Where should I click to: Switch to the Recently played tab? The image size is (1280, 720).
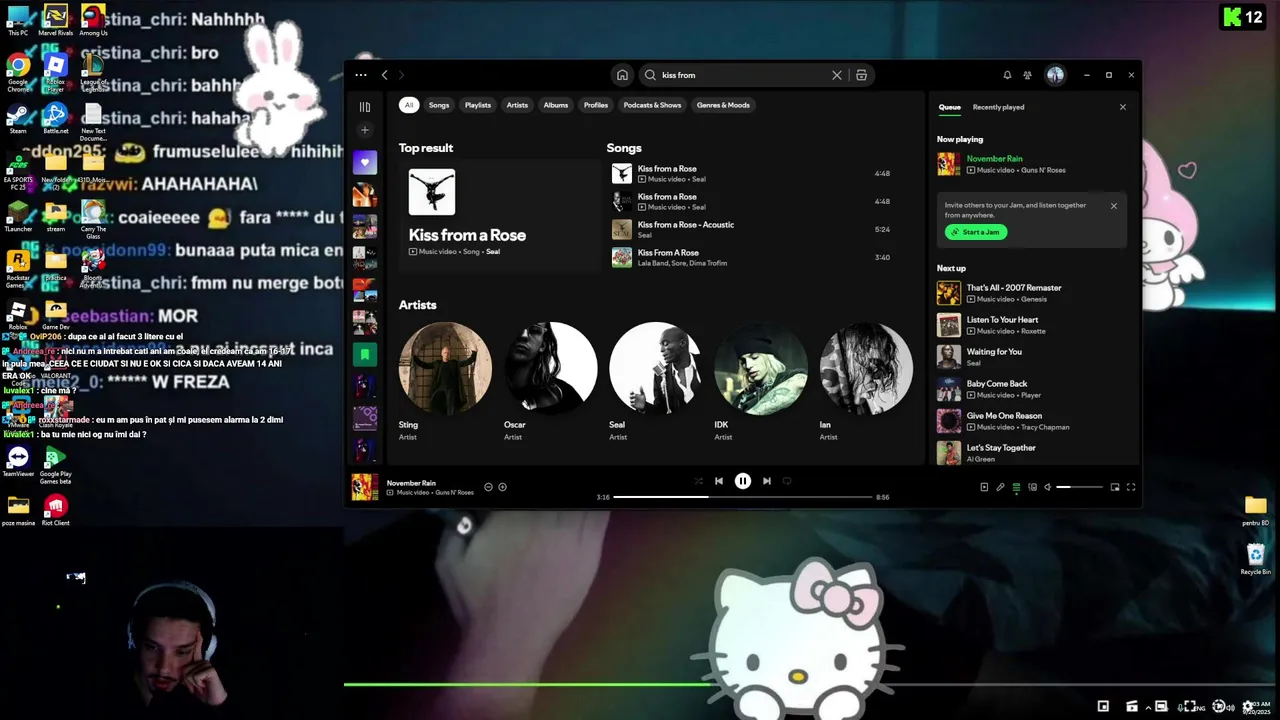coord(998,107)
